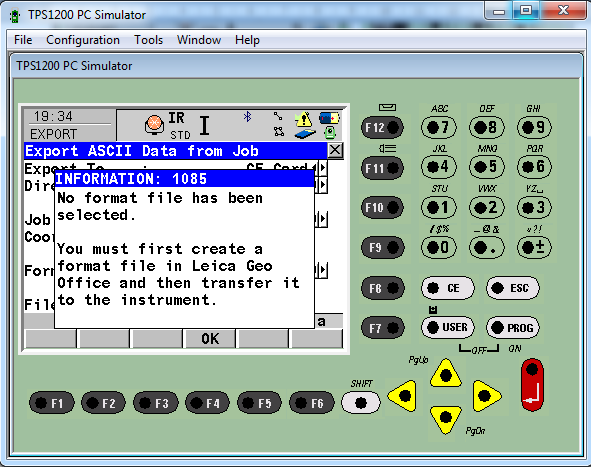Click keypad number 9 (GHI)

point(534,127)
